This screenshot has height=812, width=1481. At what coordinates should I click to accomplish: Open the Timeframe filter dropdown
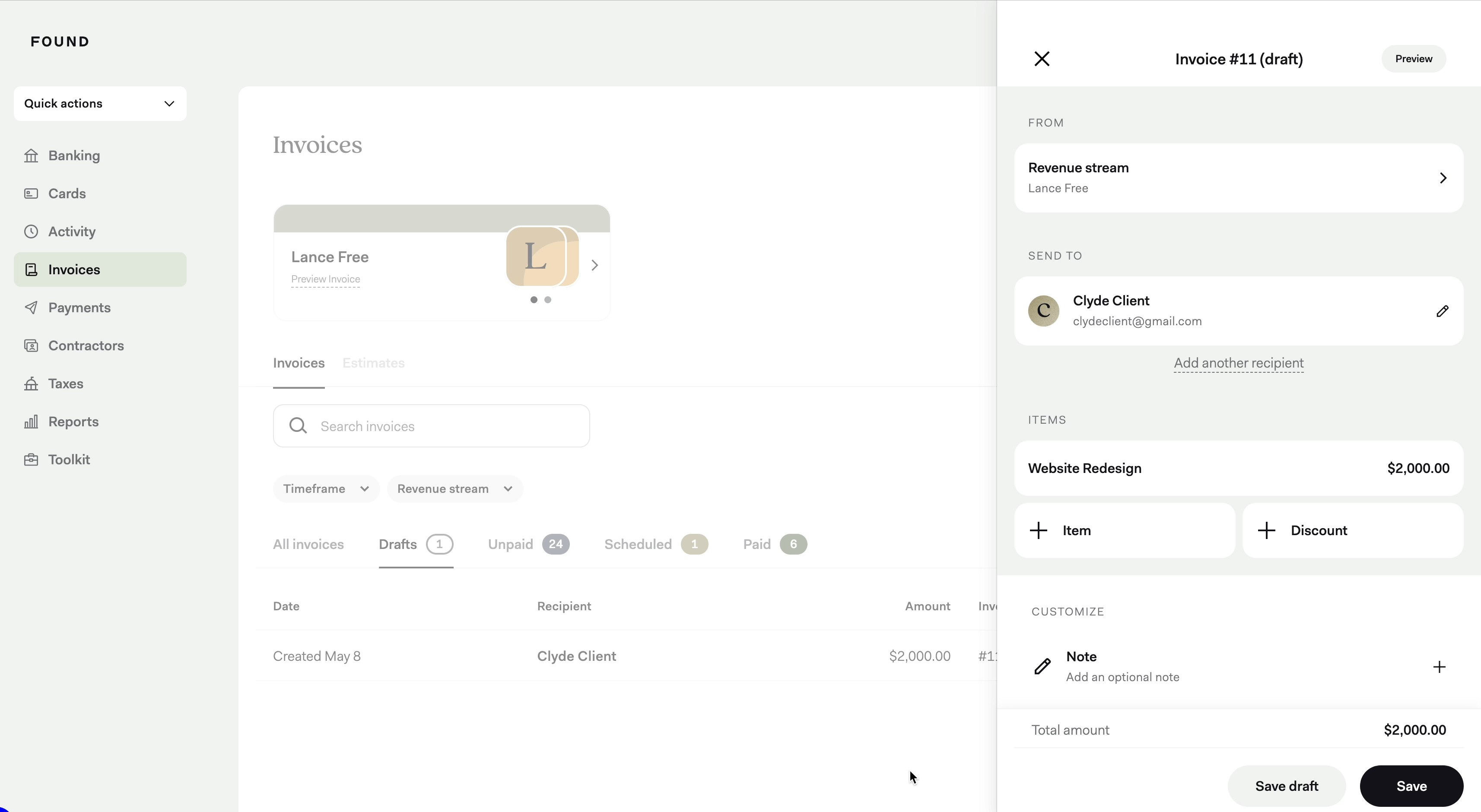click(325, 488)
